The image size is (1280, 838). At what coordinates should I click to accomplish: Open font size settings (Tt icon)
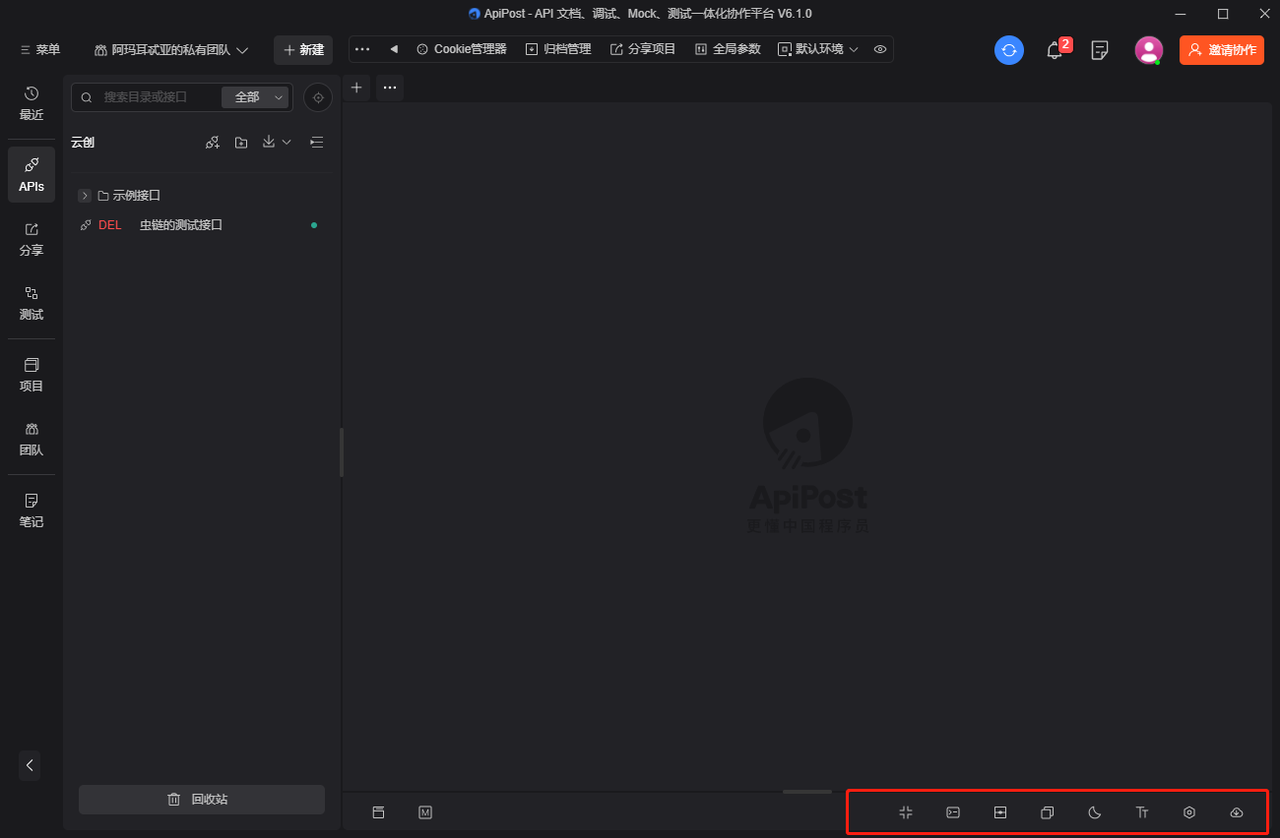coord(1142,812)
